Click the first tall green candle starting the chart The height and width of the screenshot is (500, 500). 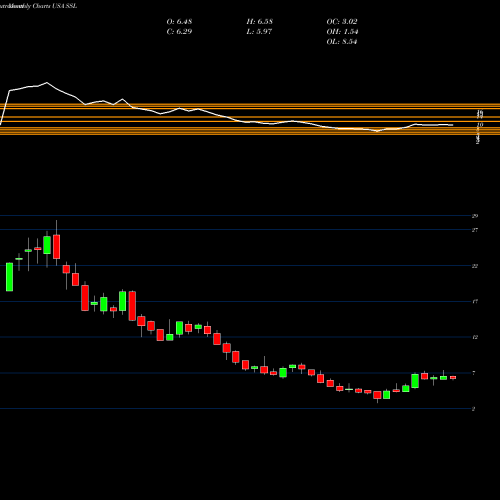tap(10, 277)
